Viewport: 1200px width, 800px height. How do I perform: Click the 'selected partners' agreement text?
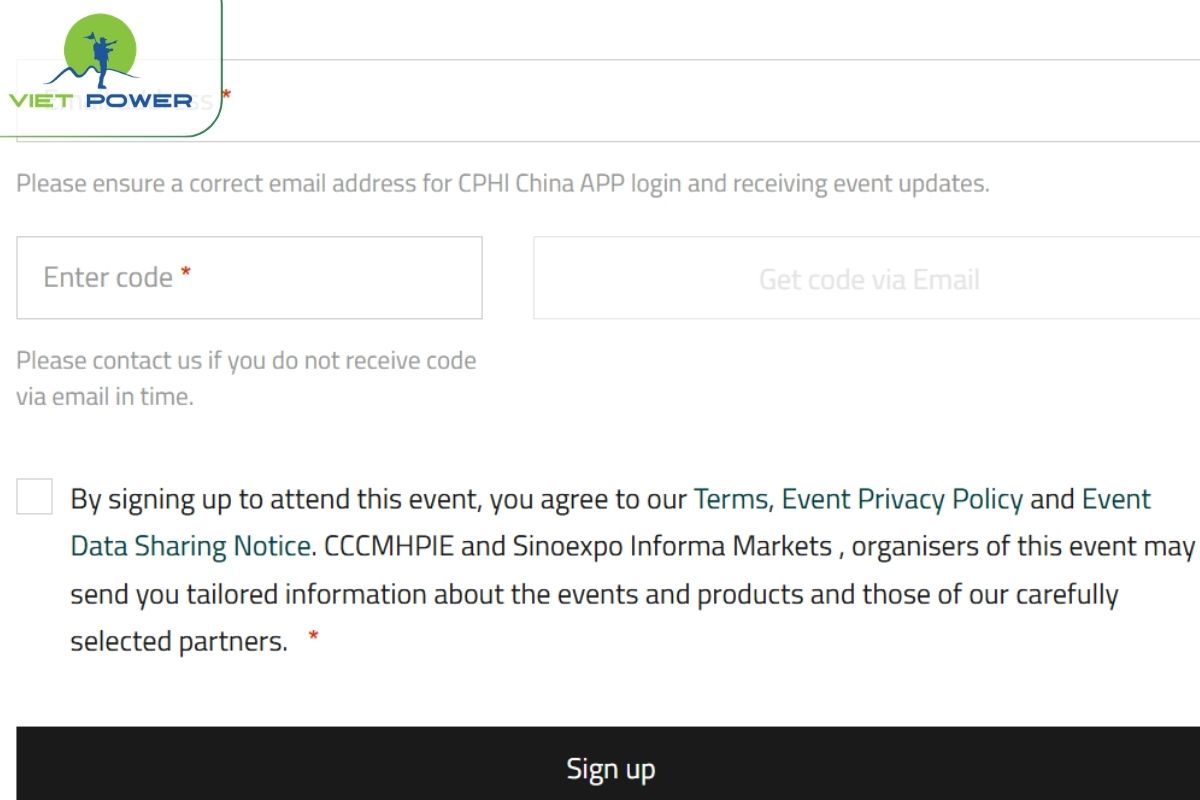179,641
